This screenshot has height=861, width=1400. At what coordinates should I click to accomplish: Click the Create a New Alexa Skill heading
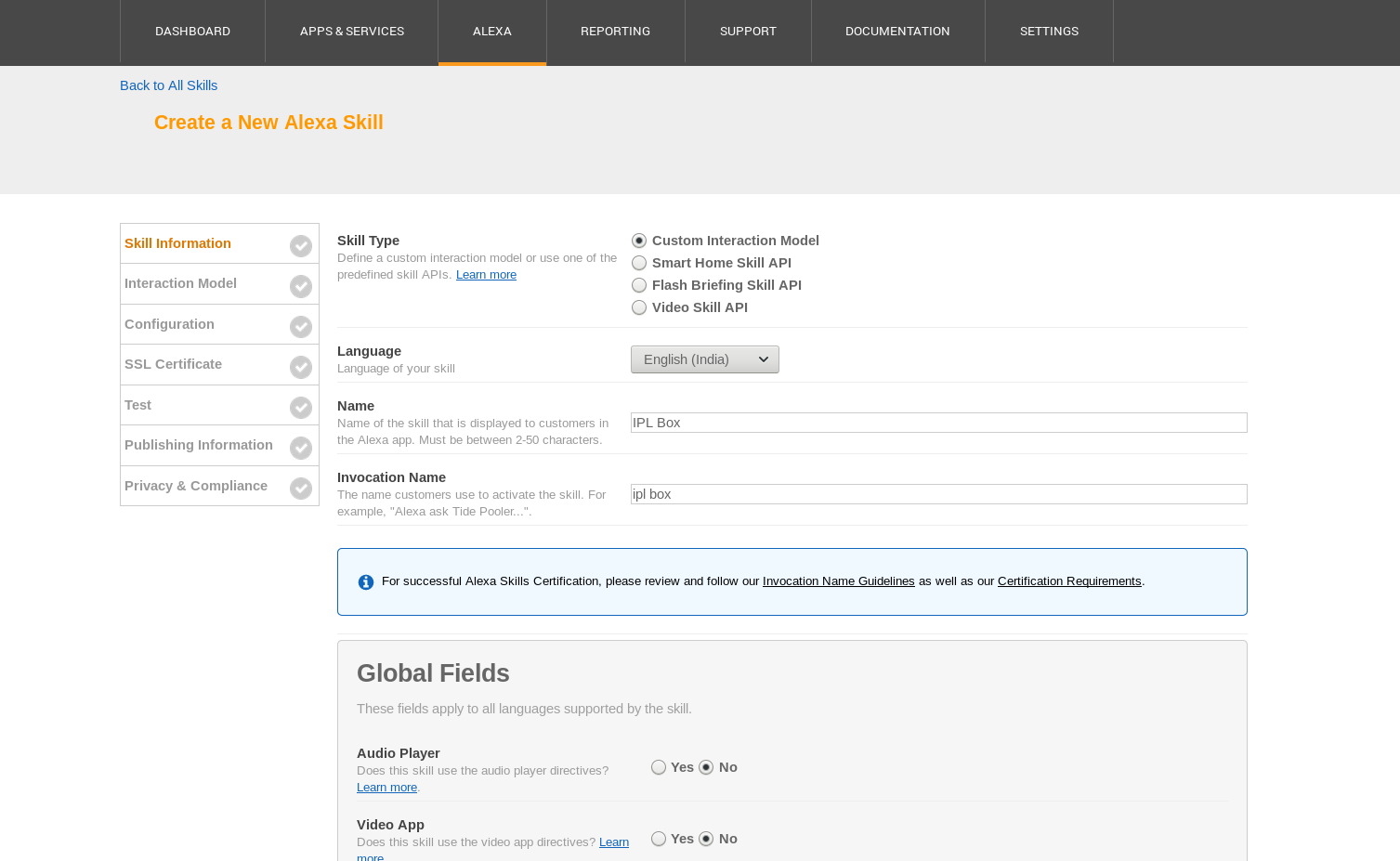point(268,123)
